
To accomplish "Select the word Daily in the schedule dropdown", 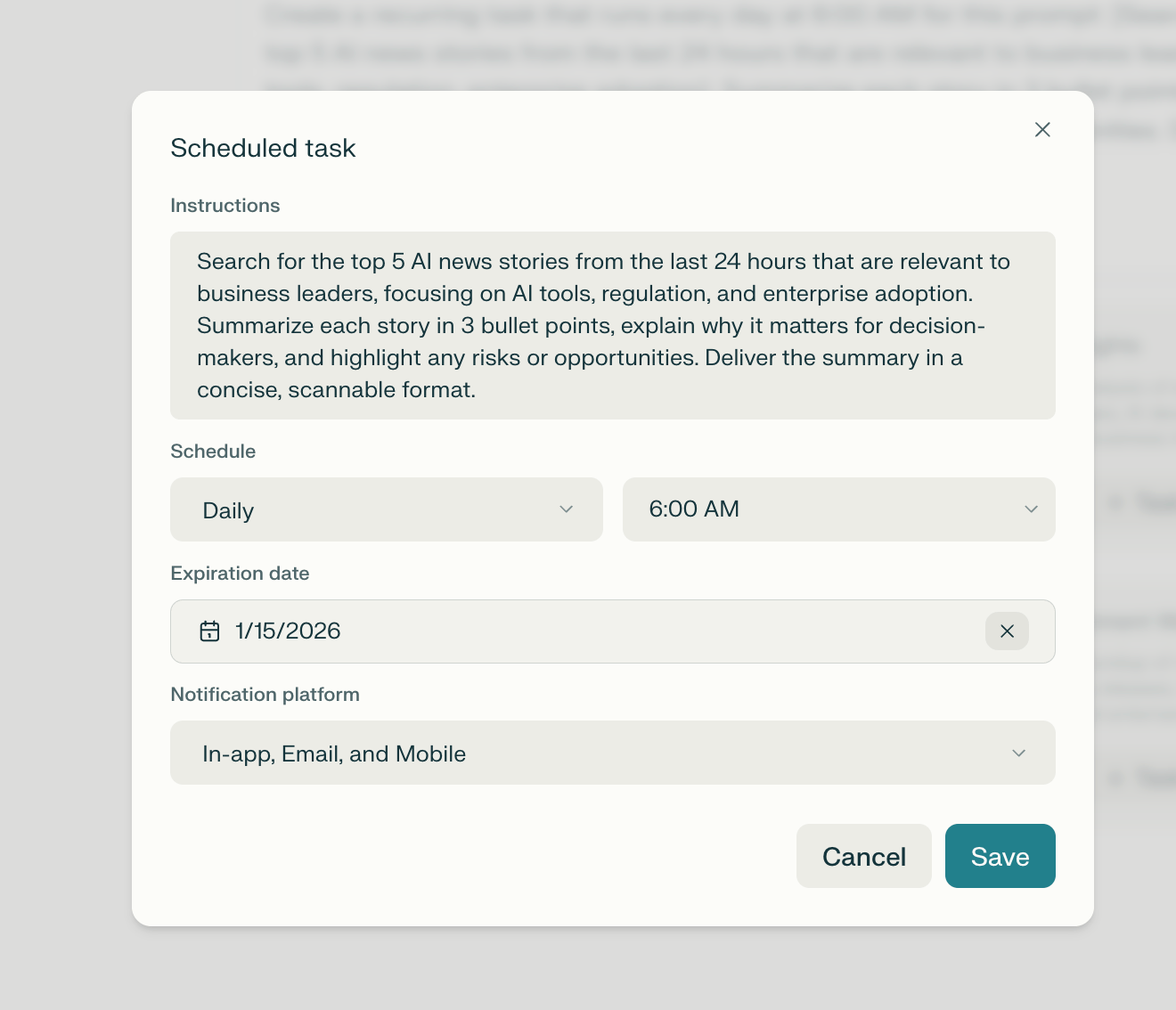I will (228, 509).
